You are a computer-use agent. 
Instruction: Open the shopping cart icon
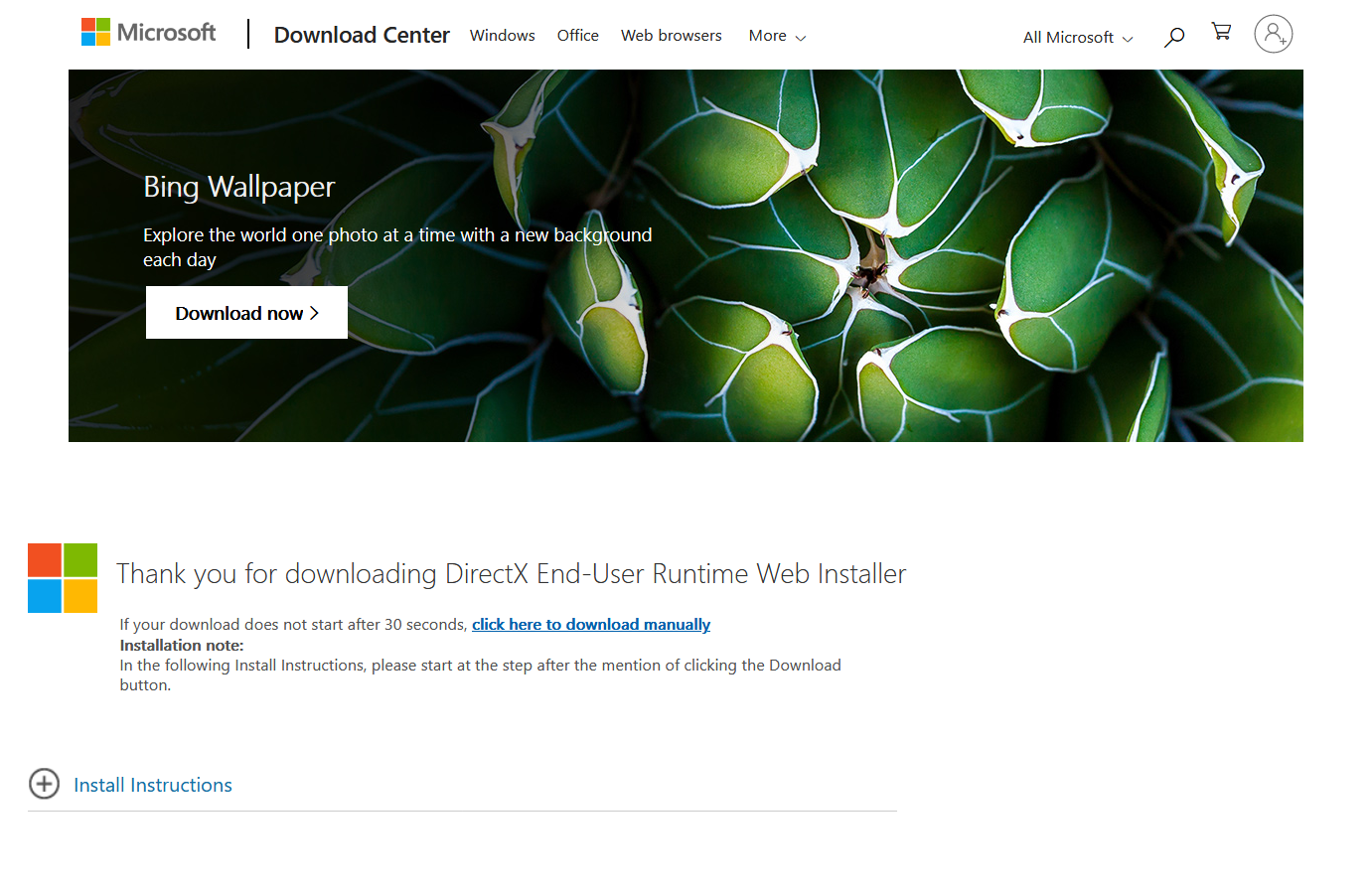click(x=1222, y=32)
